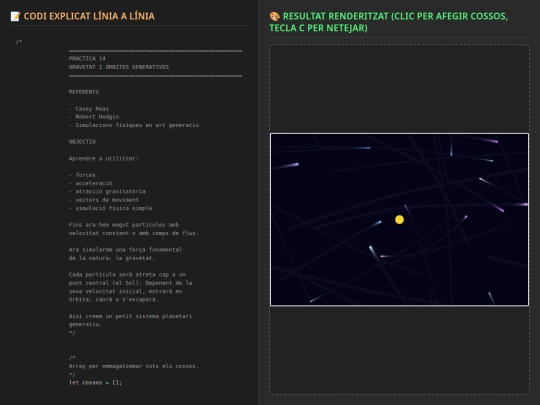The height and width of the screenshot is (405, 540).
Task: Click the list item '- simulació física simple'
Action: (110, 208)
